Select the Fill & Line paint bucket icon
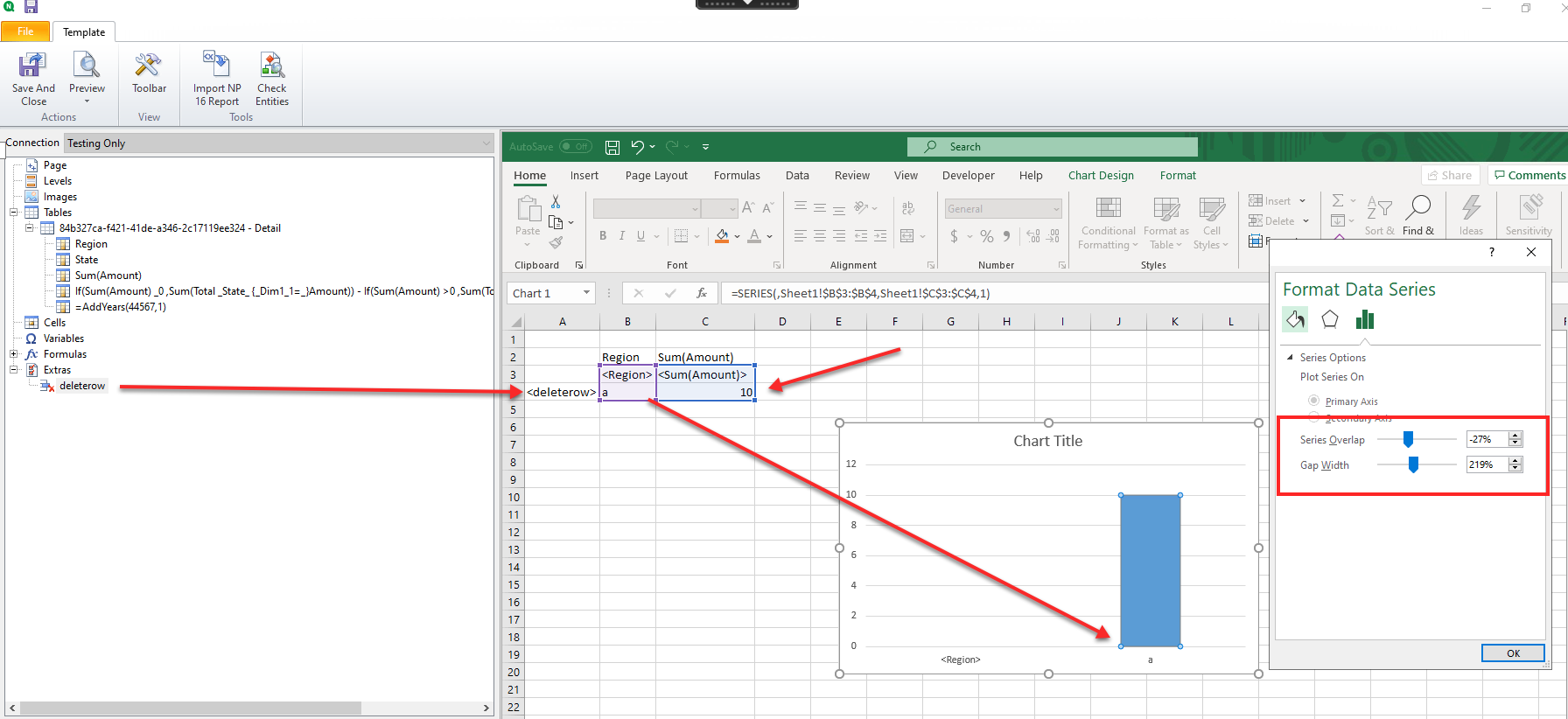The width and height of the screenshot is (1568, 719). 1295,320
